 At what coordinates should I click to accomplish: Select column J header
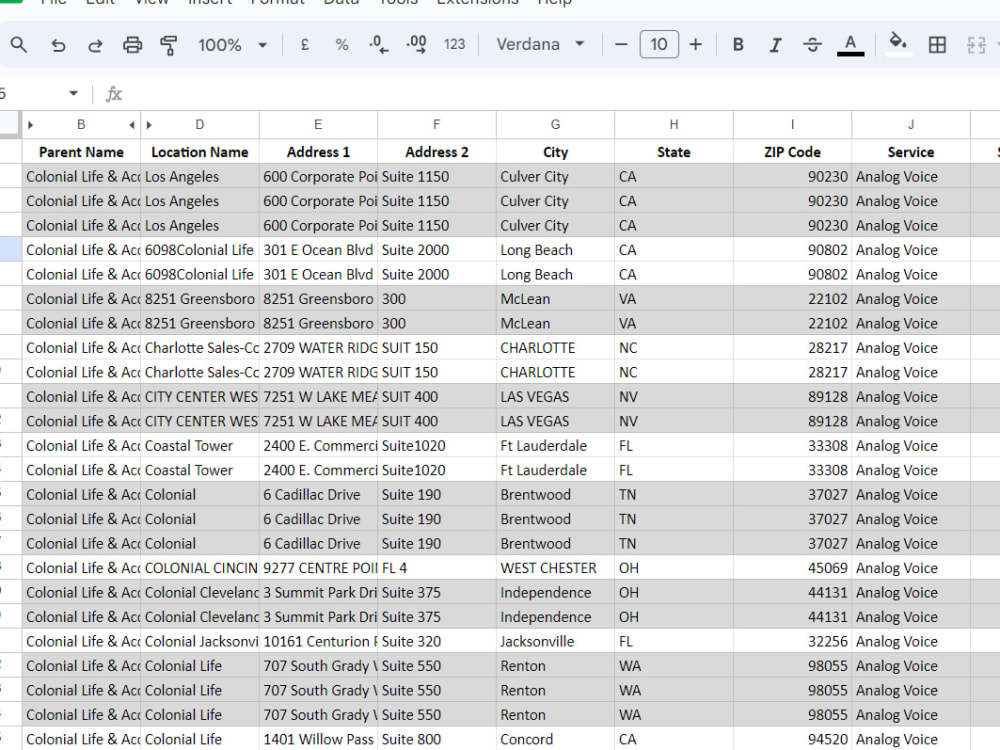(911, 125)
